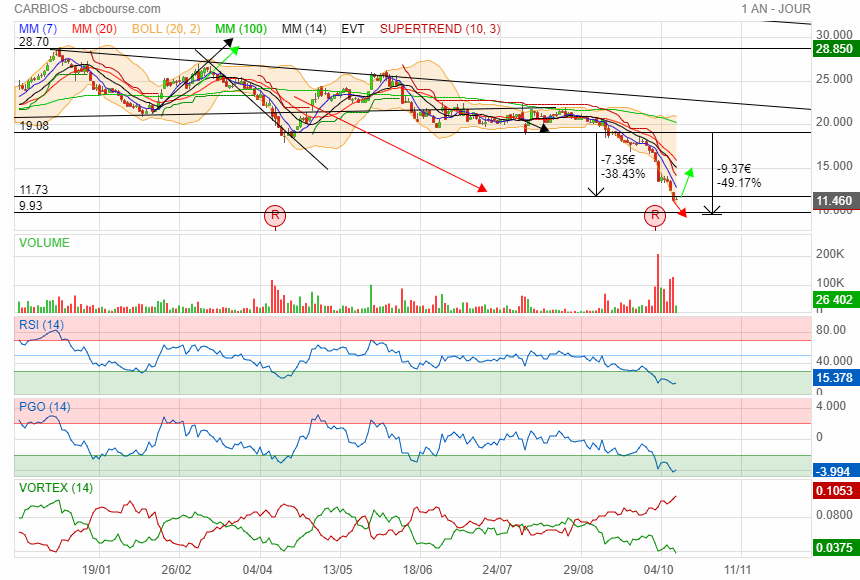Click the 200K volume axis label
860x580 pixels.
[830, 254]
